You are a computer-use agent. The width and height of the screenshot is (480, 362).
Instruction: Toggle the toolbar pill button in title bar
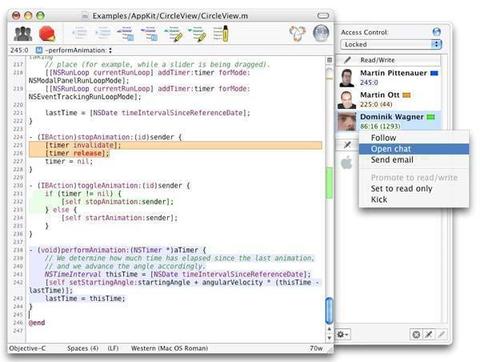click(323, 15)
